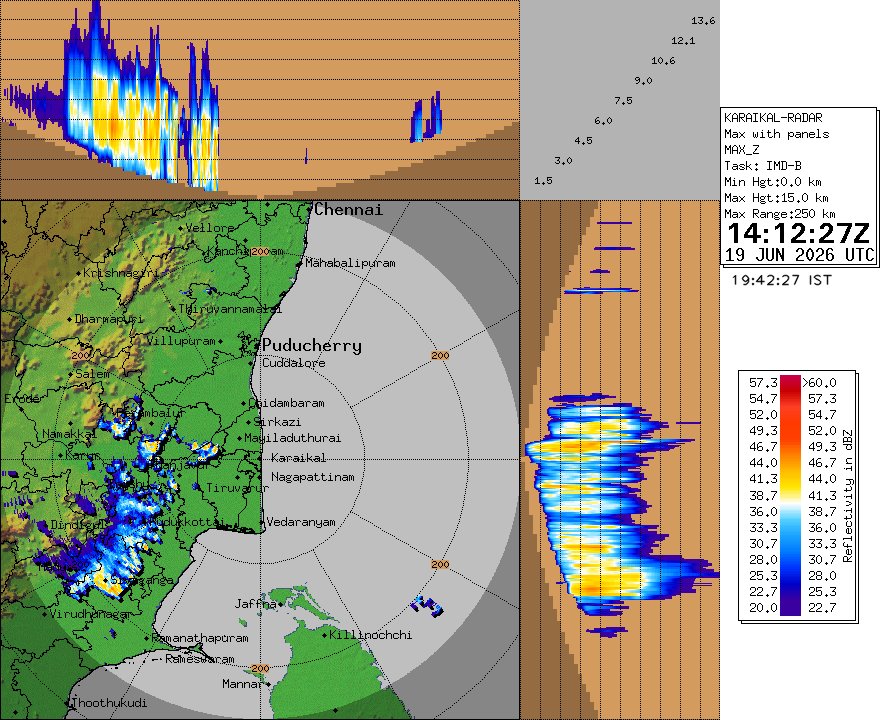Click the Rameswaram label
880x720 pixels.
click(x=200, y=659)
